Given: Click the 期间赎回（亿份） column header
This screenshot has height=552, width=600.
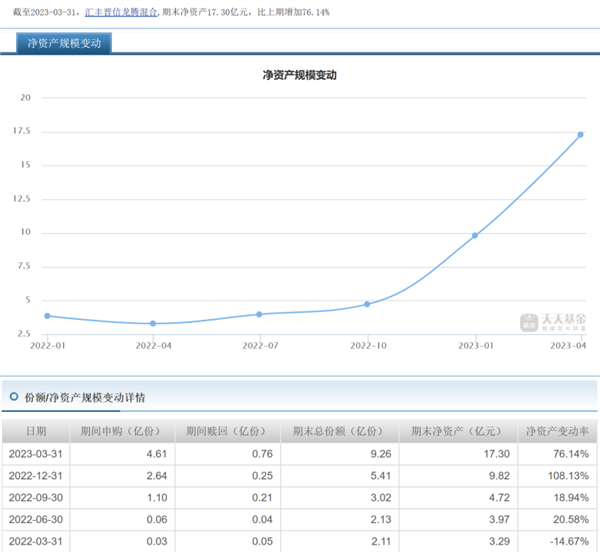Looking at the screenshot, I should [x=228, y=432].
